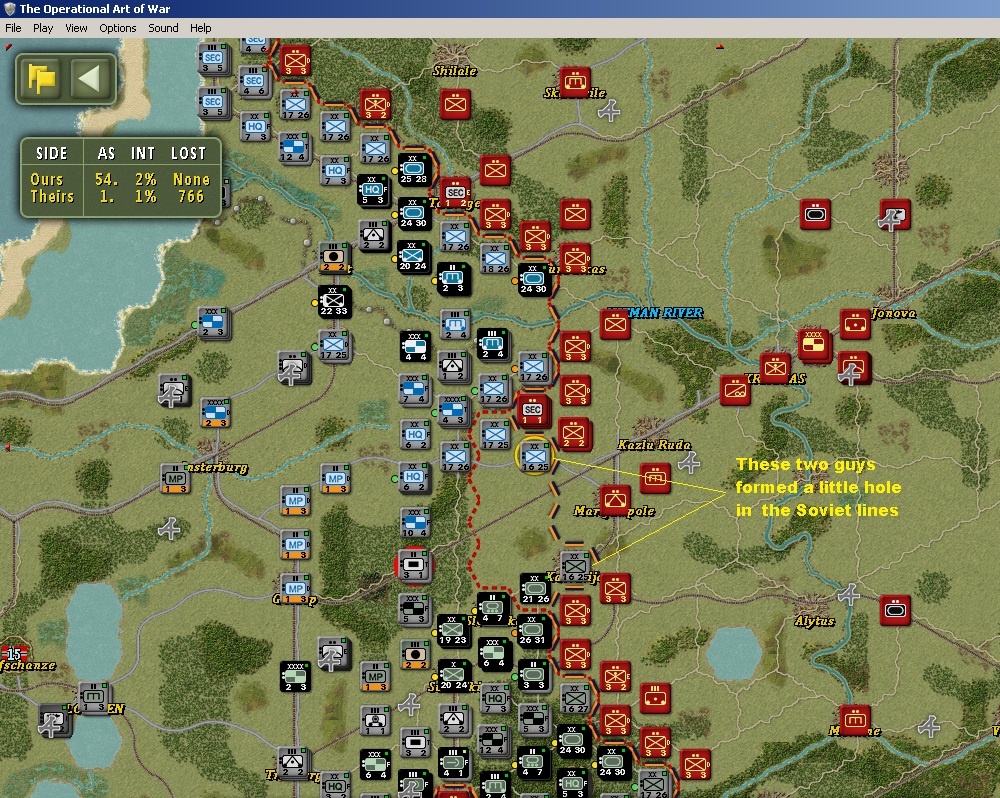Select the army counter XXXX 4 3
Image resolution: width=1000 pixels, height=798 pixels.
click(453, 411)
